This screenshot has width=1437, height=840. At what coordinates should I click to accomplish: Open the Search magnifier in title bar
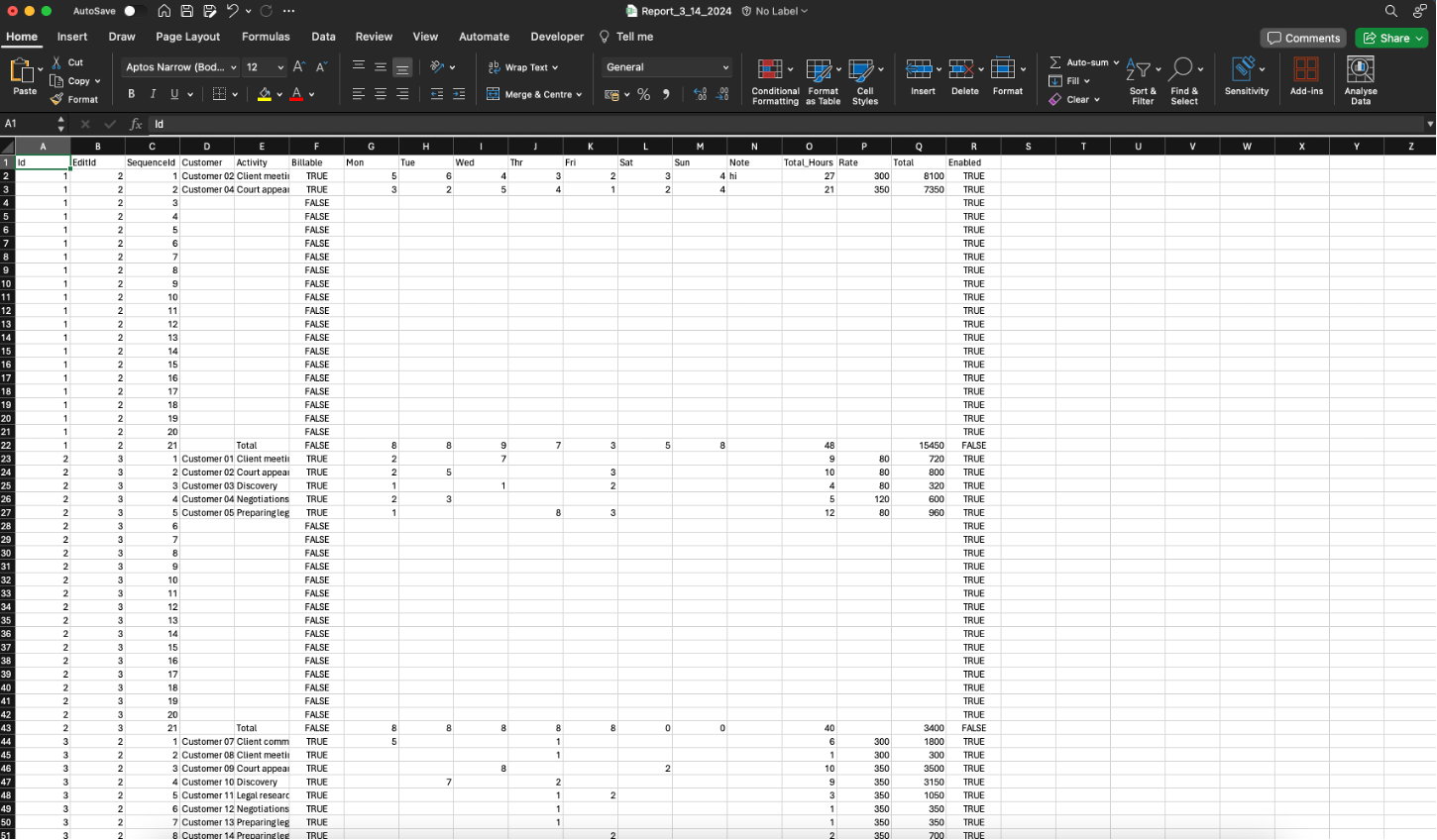point(1391,11)
